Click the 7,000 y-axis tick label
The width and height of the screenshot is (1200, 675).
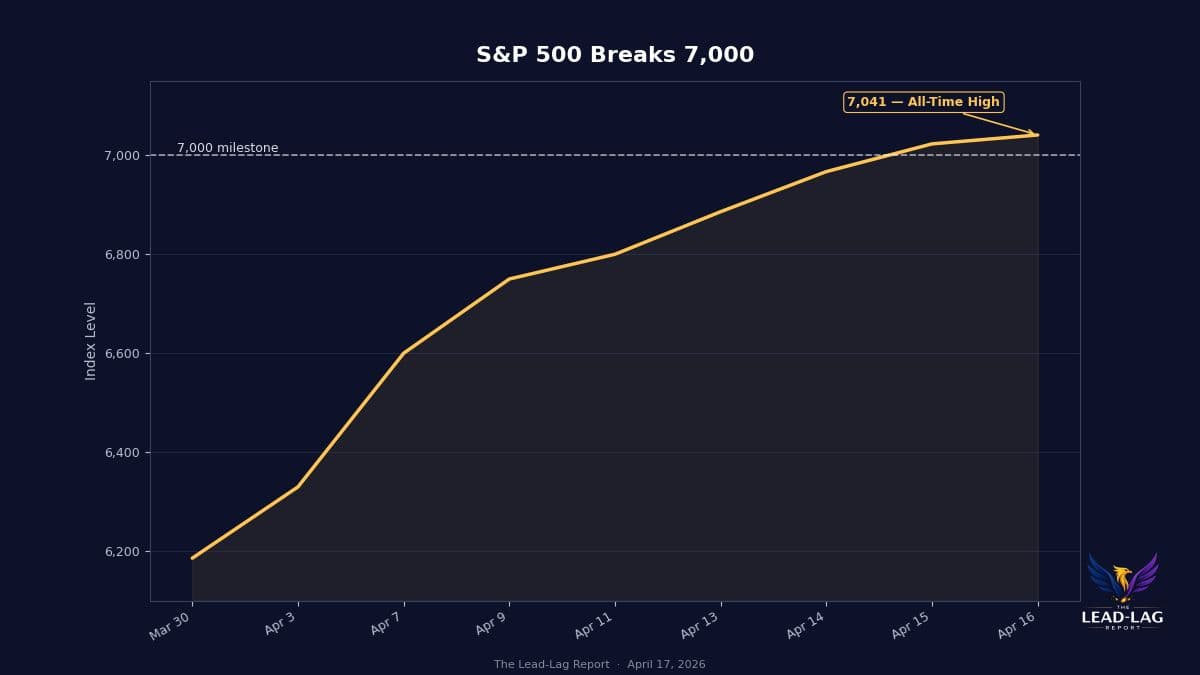(120, 155)
